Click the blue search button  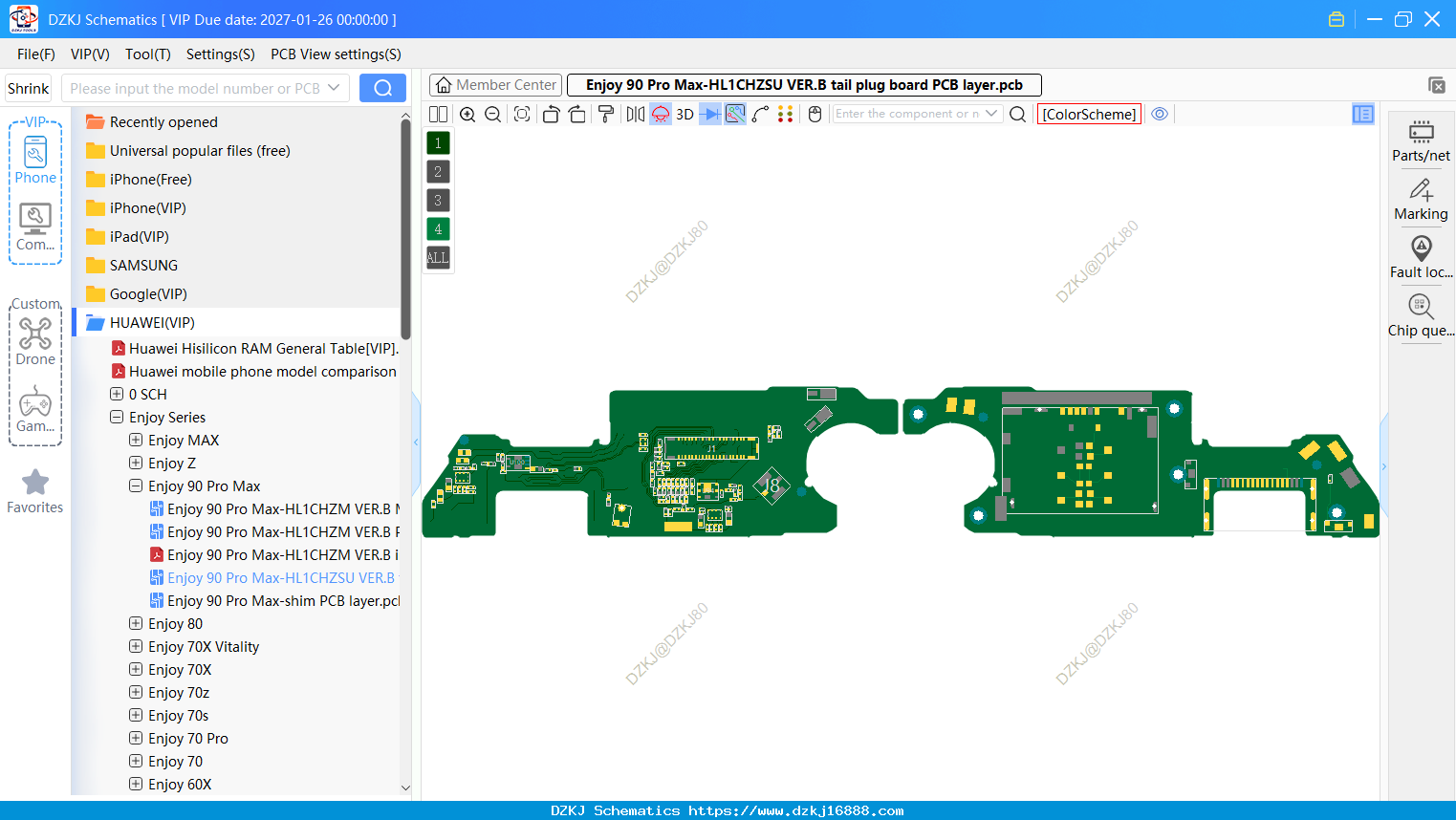click(382, 88)
